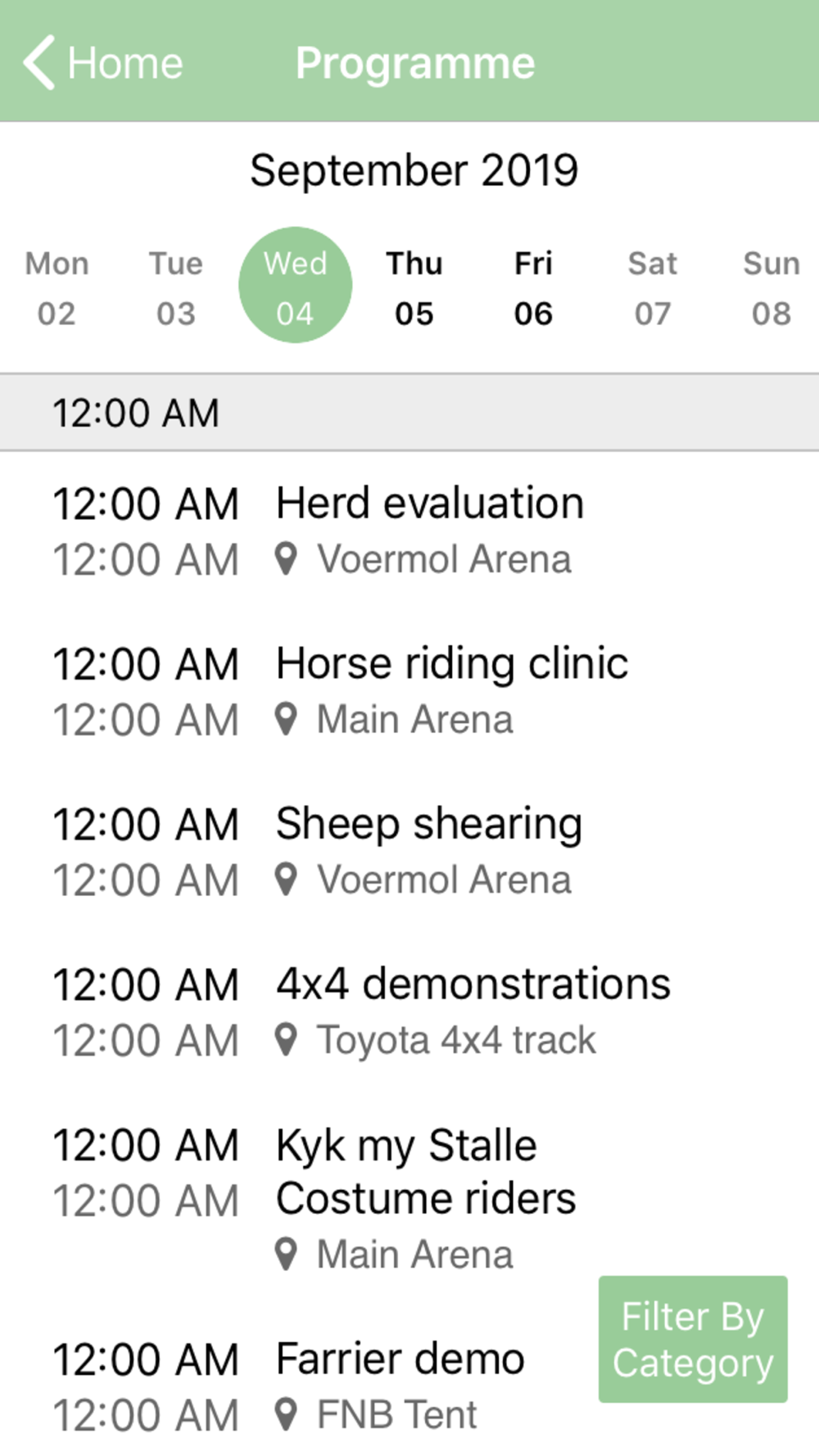Select the highlighted Wed 04 date

pyautogui.click(x=295, y=285)
